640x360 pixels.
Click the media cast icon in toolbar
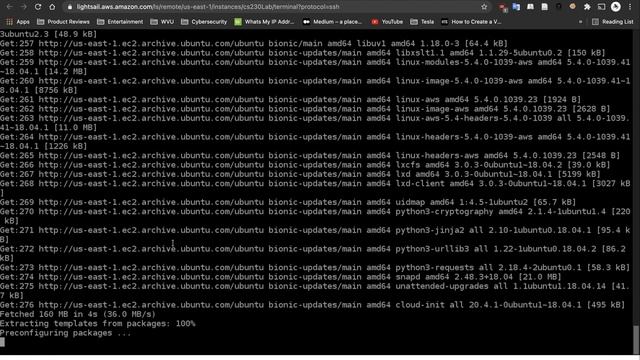601,7
